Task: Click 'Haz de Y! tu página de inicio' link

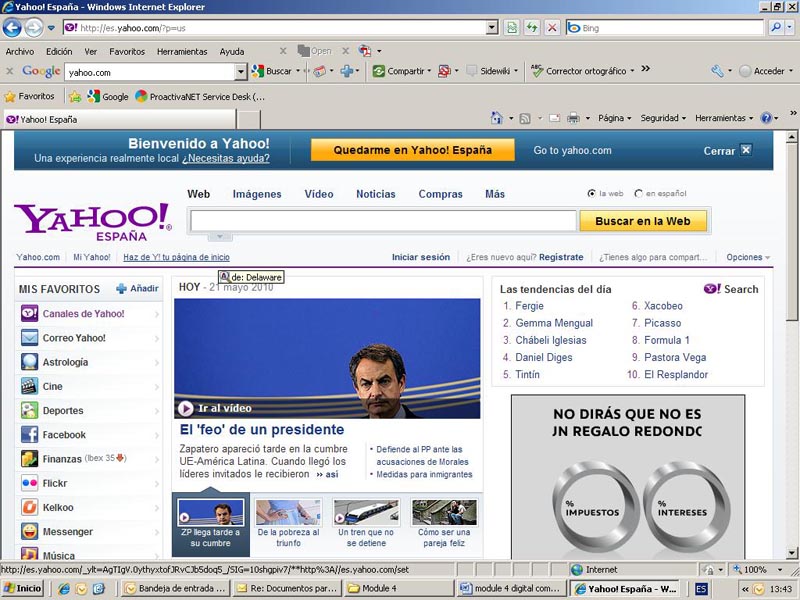Action: [177, 257]
